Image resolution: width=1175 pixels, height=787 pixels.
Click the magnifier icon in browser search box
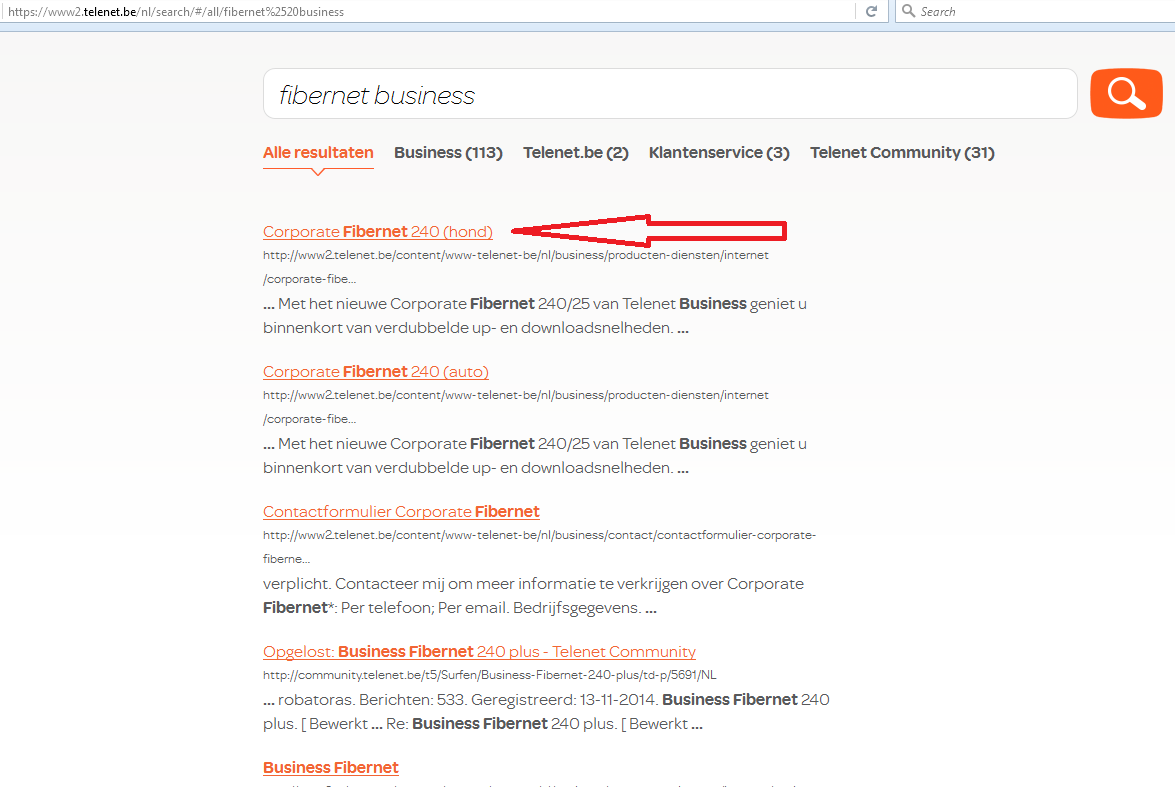point(908,11)
